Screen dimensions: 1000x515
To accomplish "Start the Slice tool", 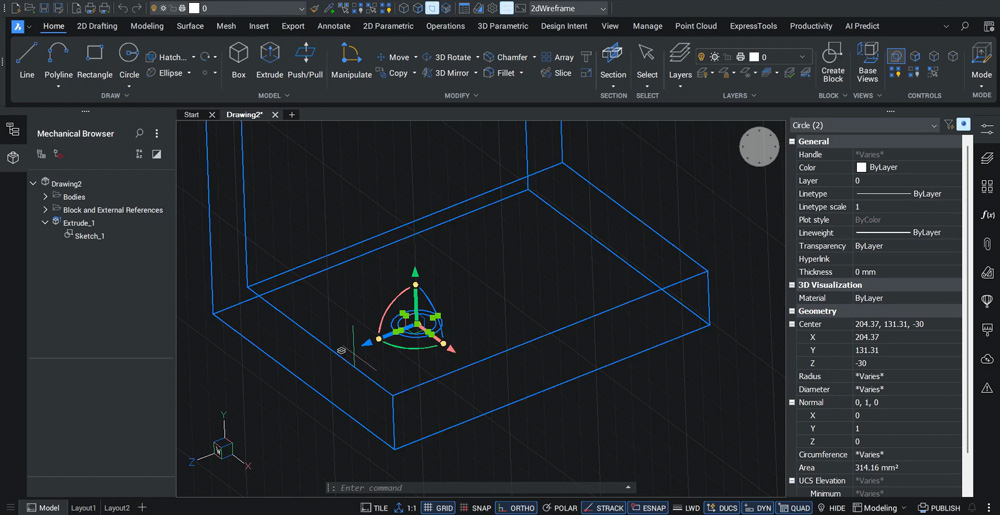I will (556, 73).
